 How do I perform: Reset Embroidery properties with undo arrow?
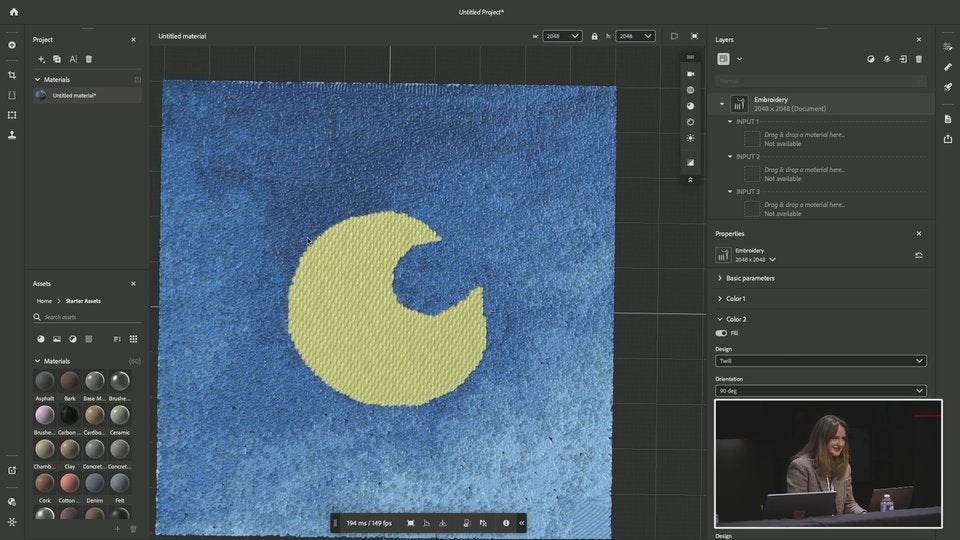(919, 255)
